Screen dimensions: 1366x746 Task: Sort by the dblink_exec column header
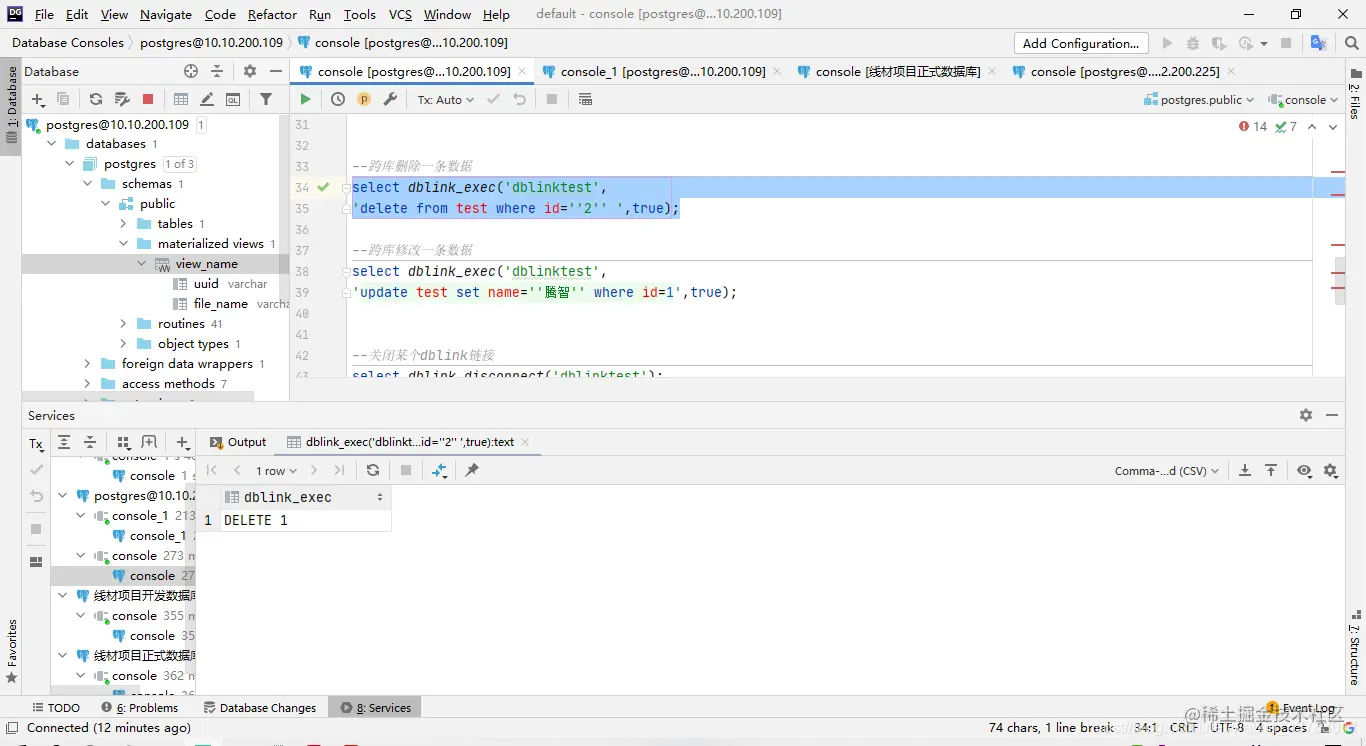tap(305, 497)
